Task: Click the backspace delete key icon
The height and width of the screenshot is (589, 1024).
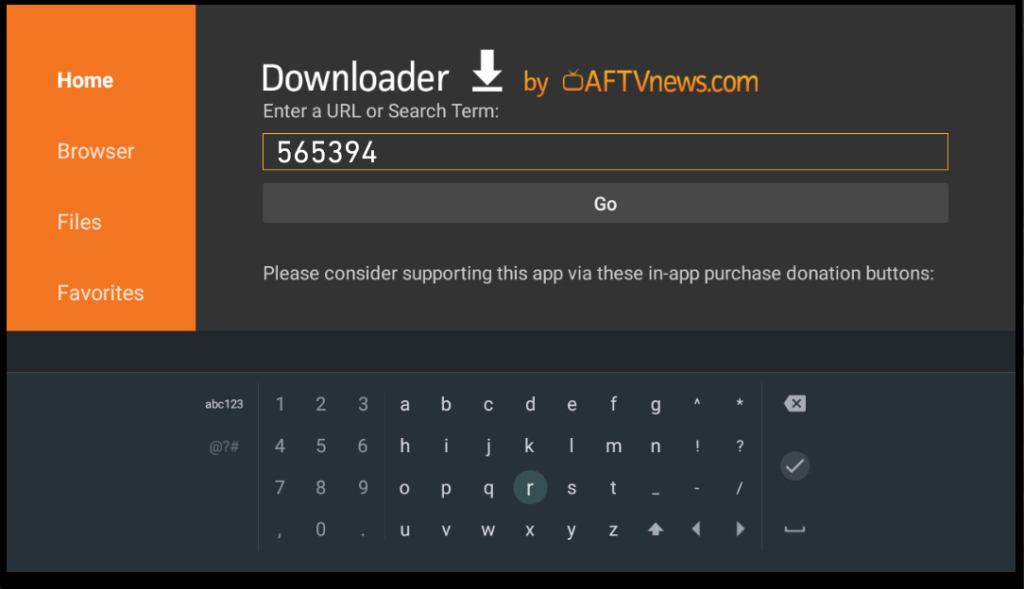Action: point(795,404)
